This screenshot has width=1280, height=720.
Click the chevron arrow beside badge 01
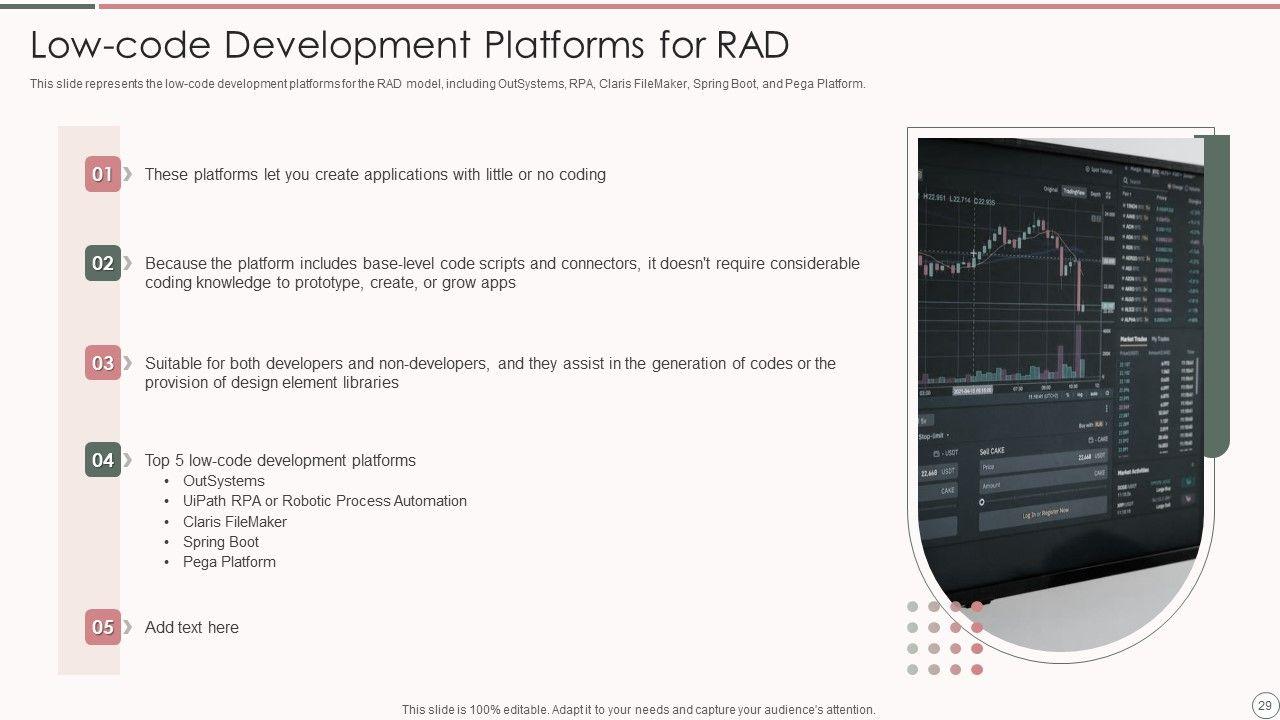click(x=128, y=173)
